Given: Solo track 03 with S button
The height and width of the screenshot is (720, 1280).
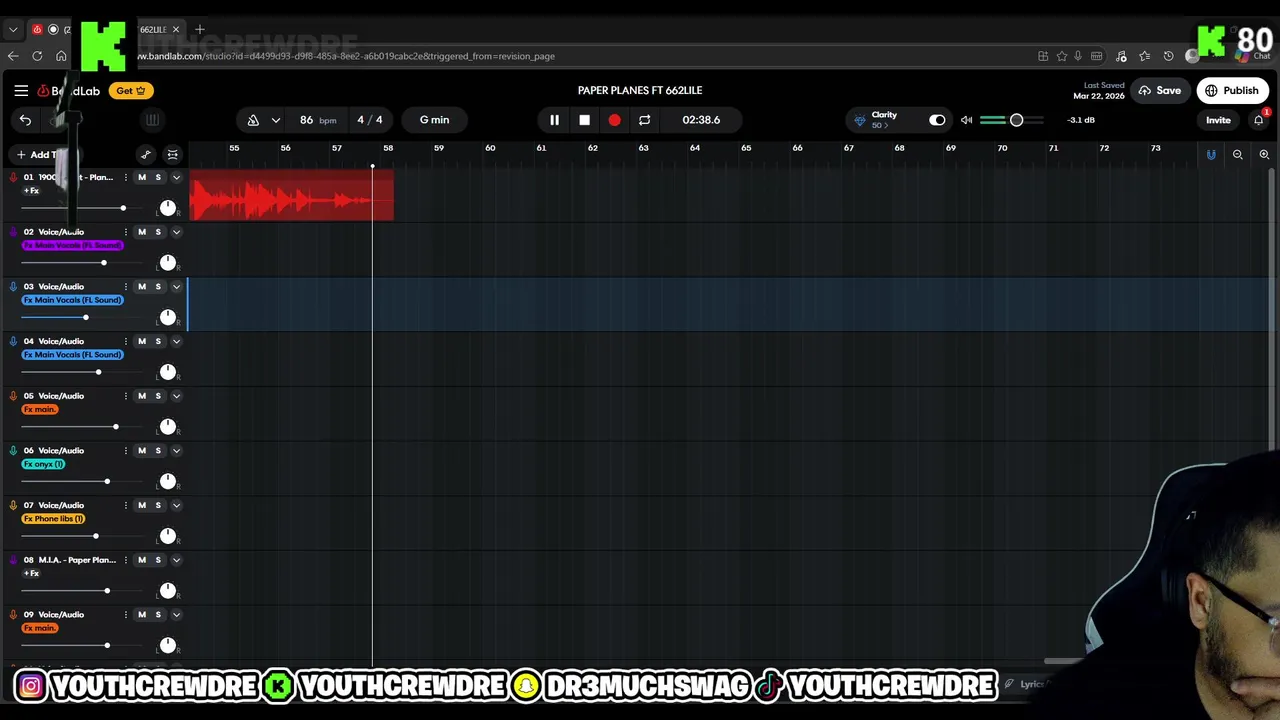Looking at the screenshot, I should (x=158, y=287).
